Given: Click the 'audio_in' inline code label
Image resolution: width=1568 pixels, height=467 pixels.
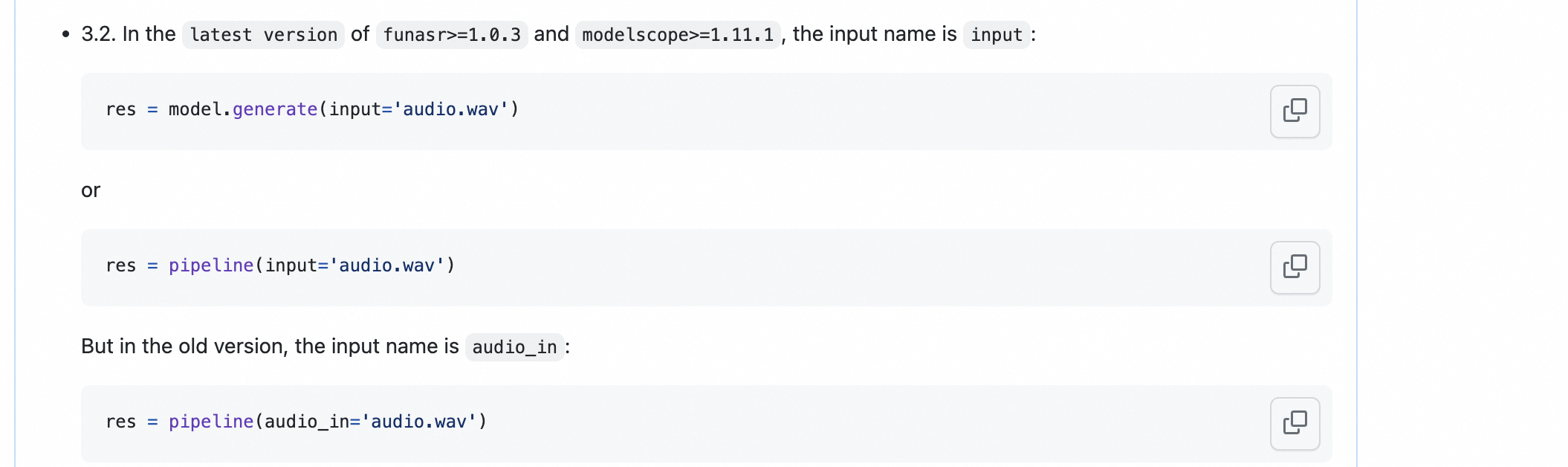Looking at the screenshot, I should pos(514,347).
